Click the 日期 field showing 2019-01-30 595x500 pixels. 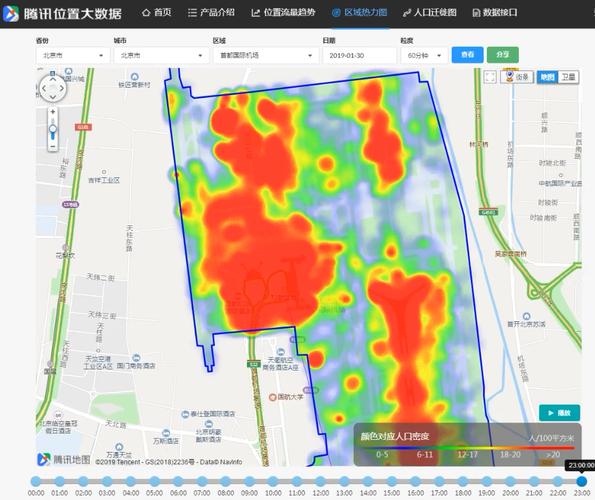359,55
